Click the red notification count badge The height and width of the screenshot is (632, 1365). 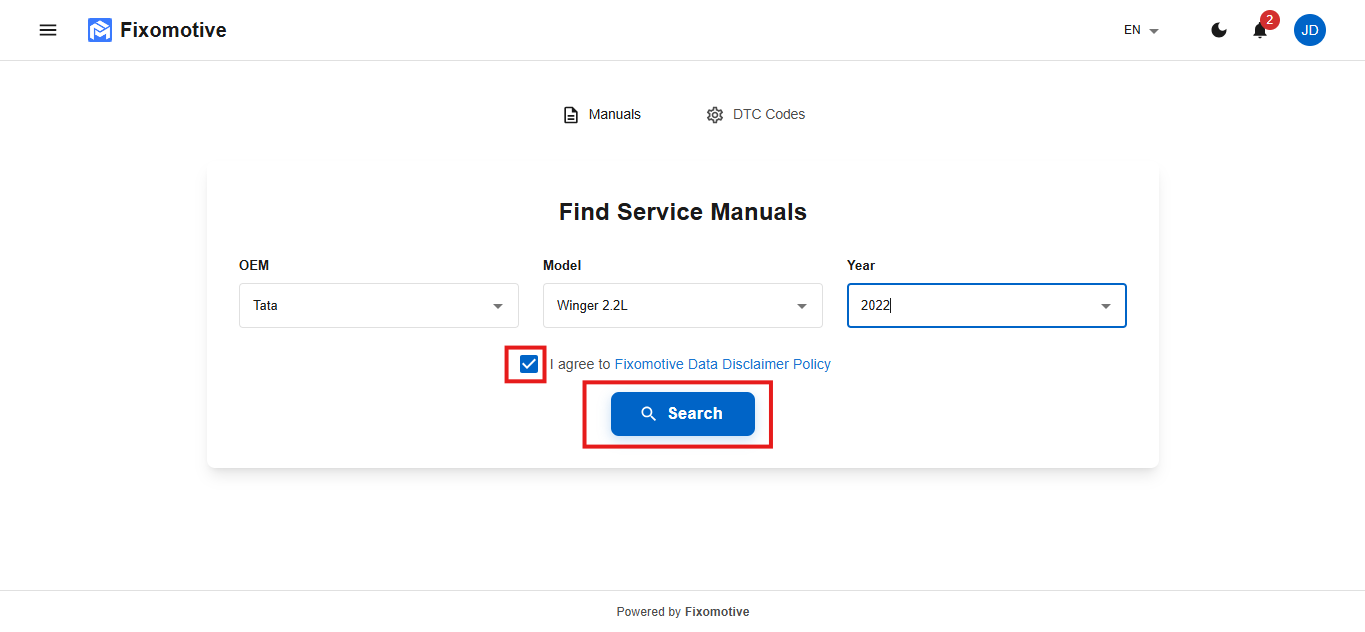coord(1269,20)
